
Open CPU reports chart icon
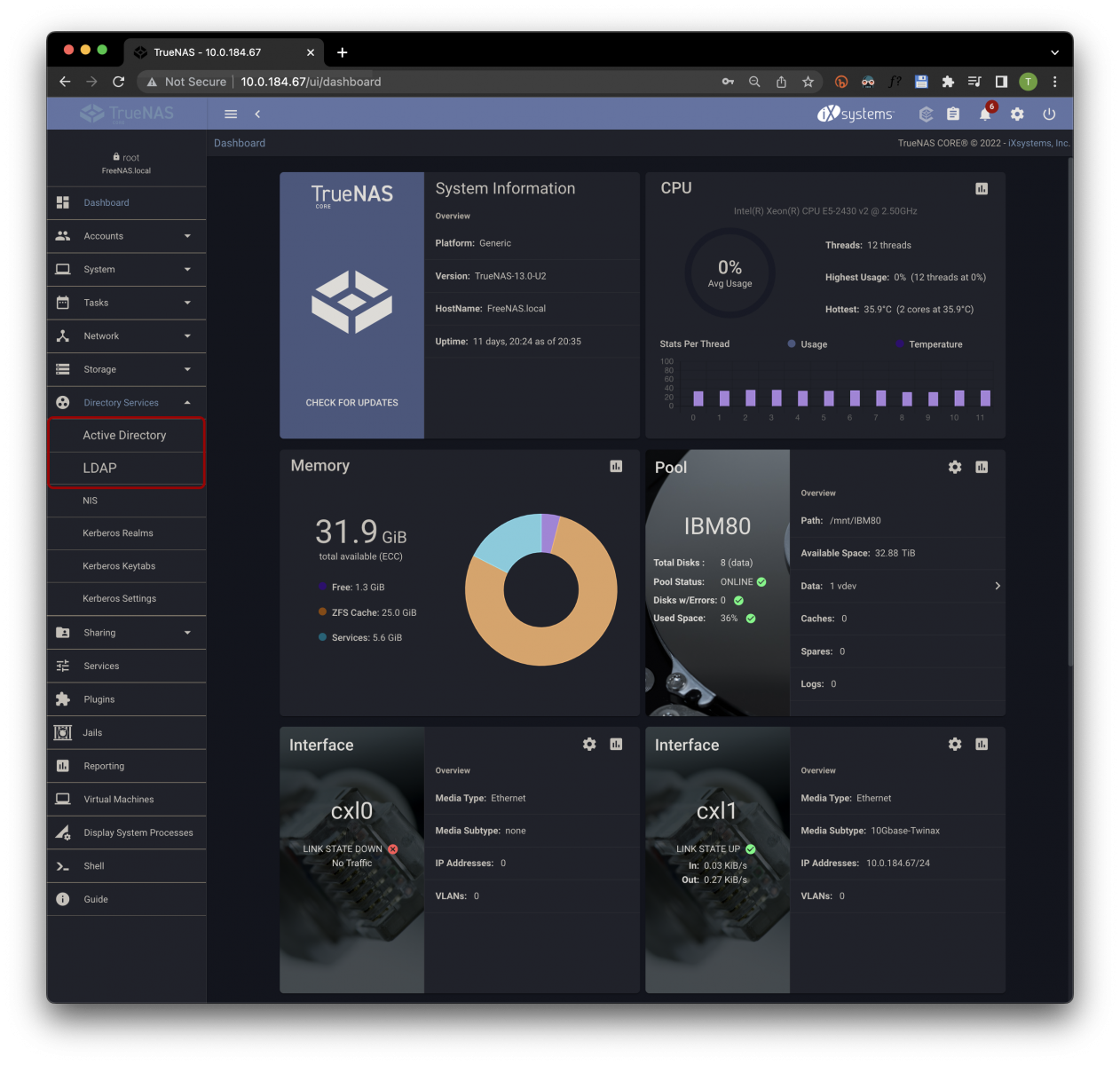(x=982, y=188)
